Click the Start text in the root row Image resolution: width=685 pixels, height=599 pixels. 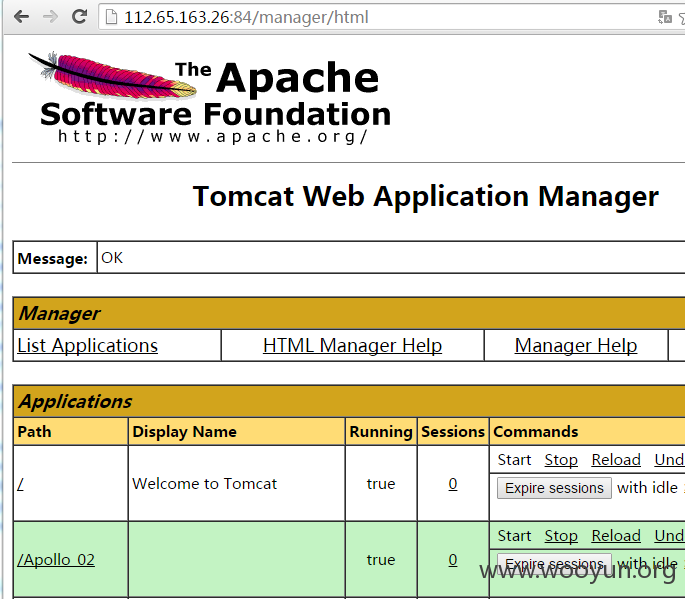pos(514,460)
